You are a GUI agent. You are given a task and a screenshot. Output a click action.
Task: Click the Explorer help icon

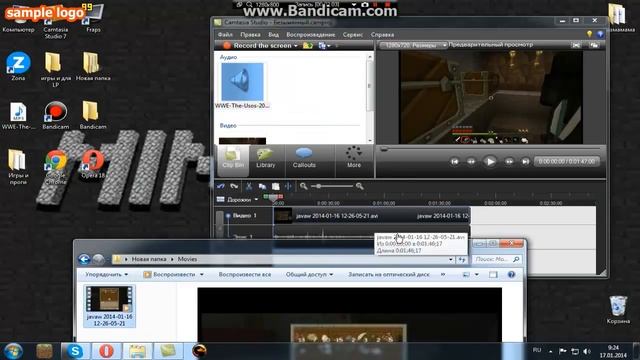[x=511, y=274]
